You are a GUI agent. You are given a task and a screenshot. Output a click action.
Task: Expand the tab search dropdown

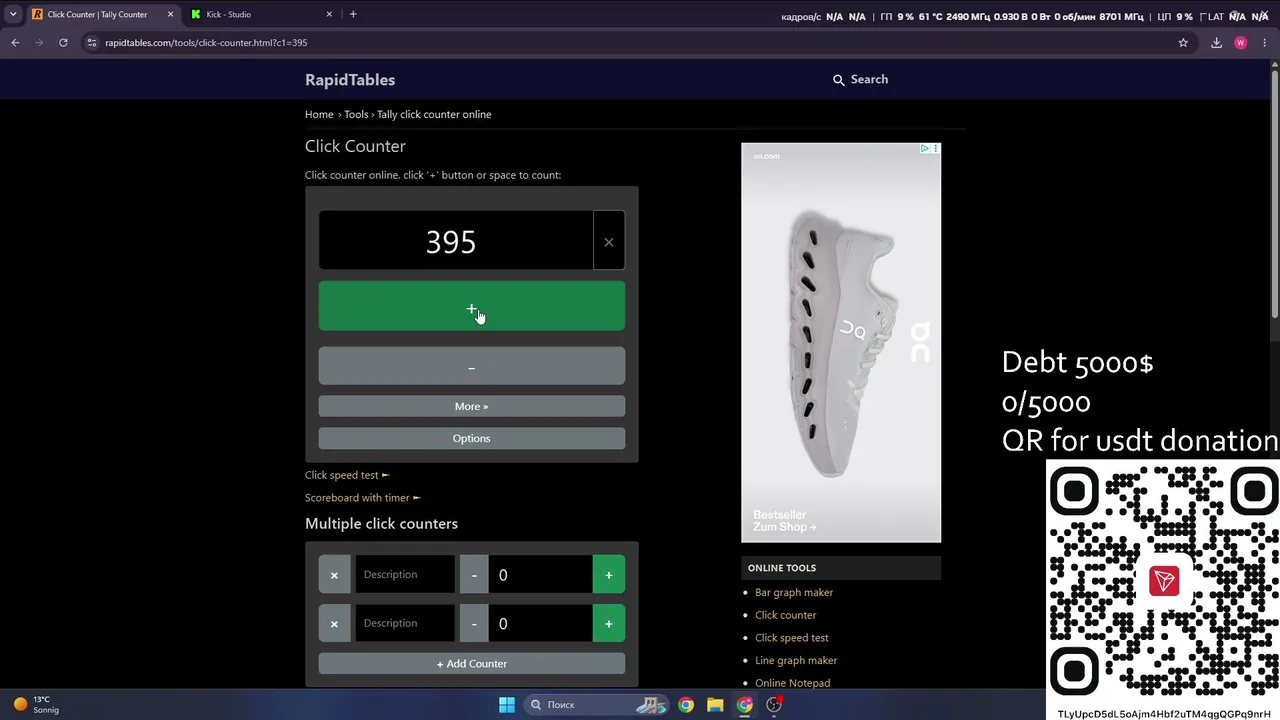(13, 14)
